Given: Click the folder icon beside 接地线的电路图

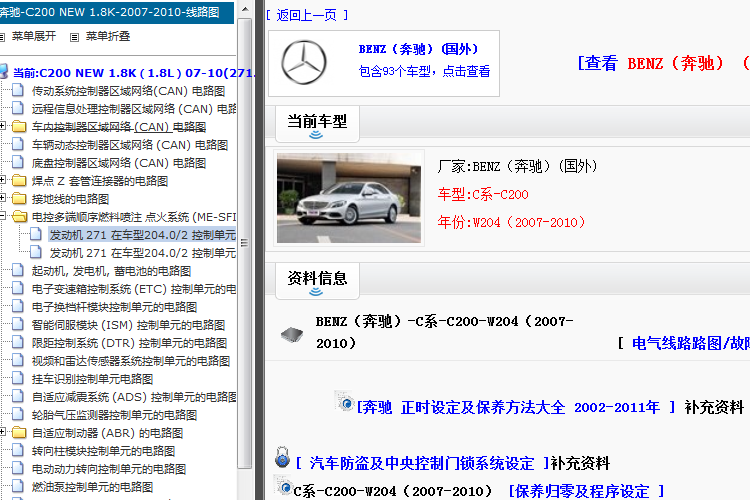Looking at the screenshot, I should 19,198.
